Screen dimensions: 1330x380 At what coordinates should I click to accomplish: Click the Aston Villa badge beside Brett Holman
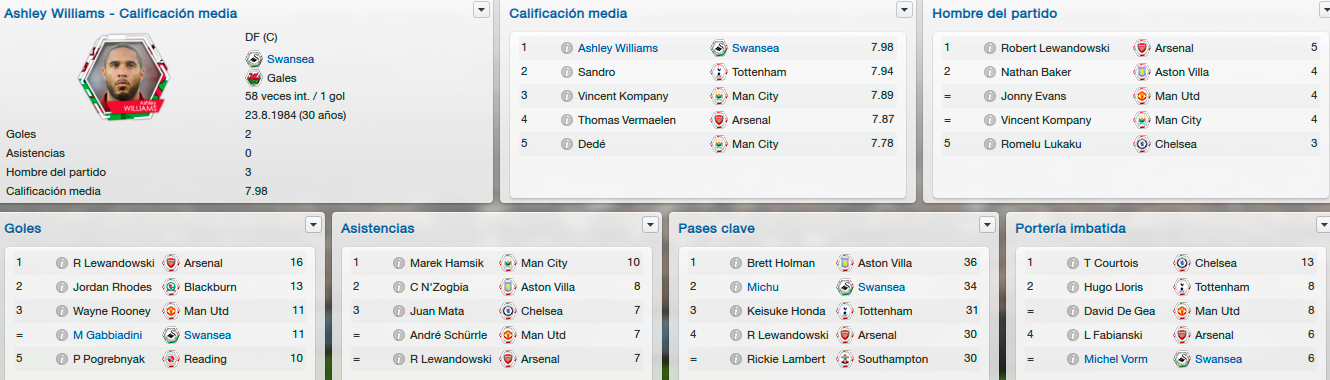pyautogui.click(x=844, y=263)
